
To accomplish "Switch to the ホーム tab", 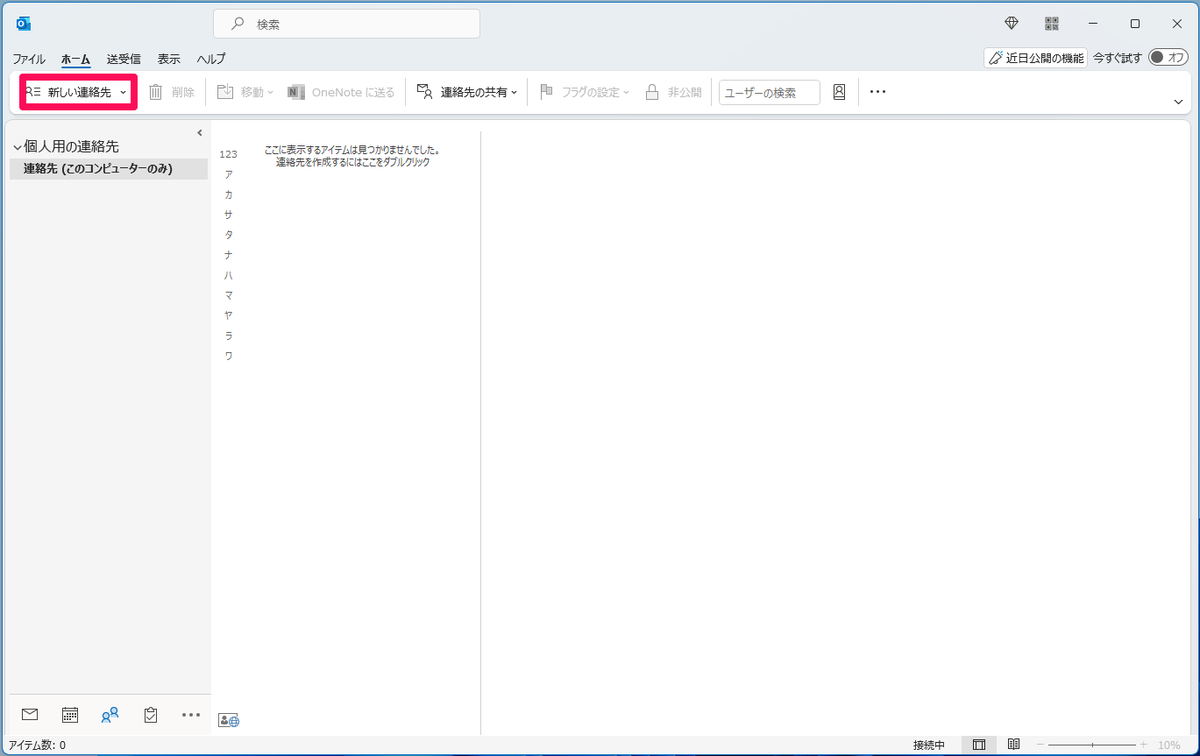I will (75, 58).
